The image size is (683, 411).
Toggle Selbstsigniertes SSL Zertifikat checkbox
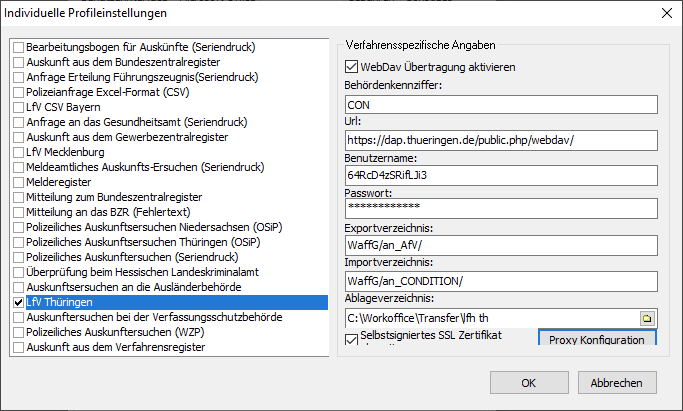[351, 340]
